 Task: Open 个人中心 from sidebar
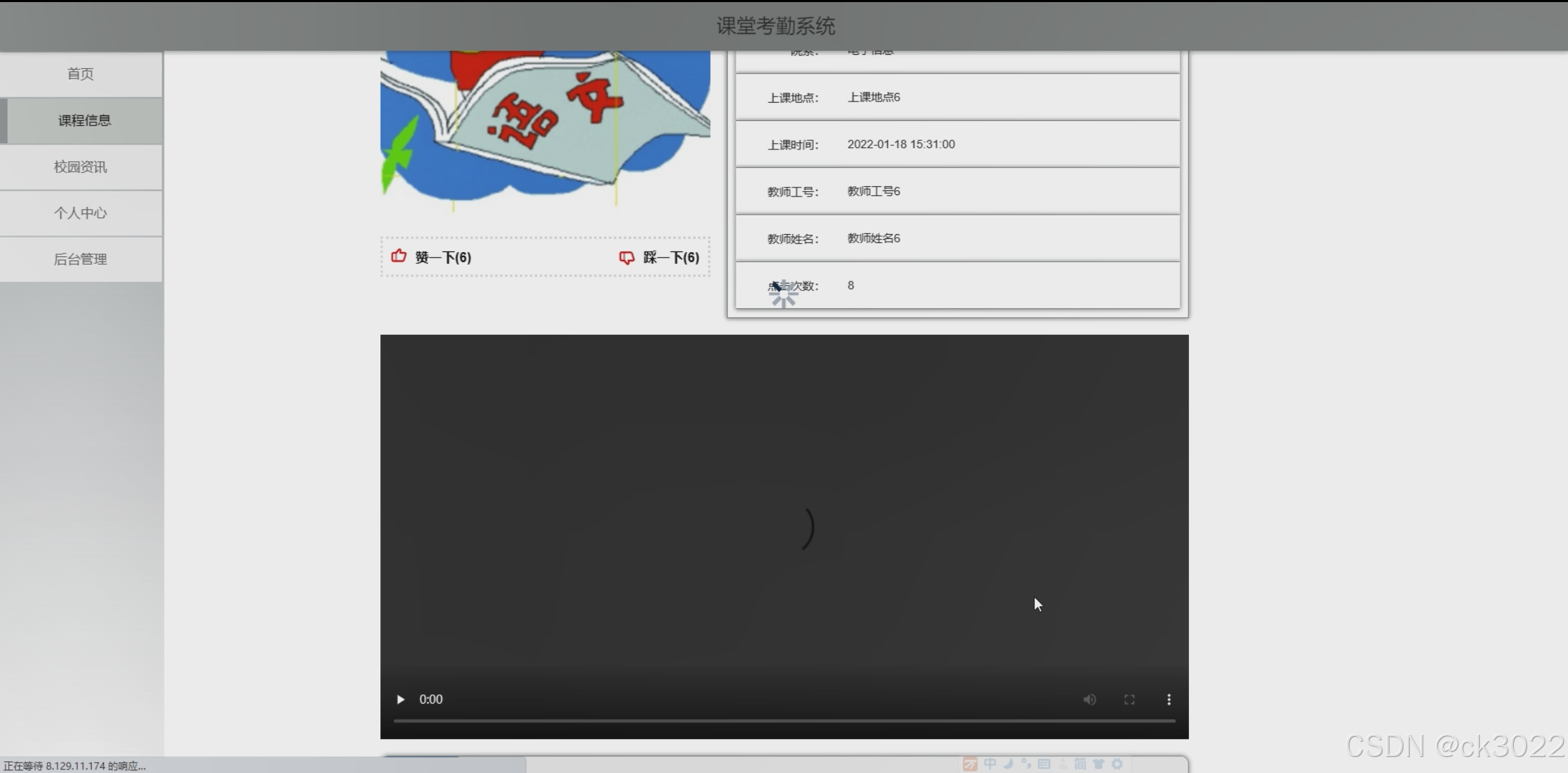(x=81, y=213)
